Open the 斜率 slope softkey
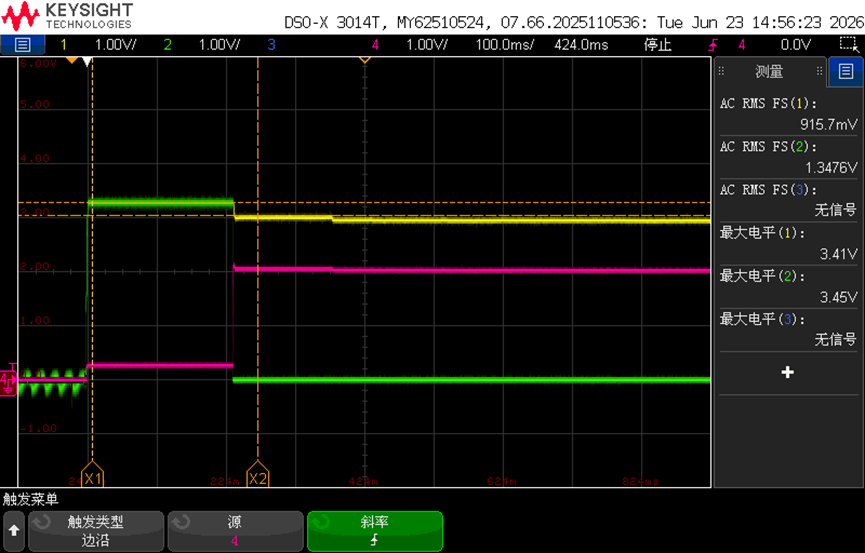The width and height of the screenshot is (865, 553). [375, 531]
